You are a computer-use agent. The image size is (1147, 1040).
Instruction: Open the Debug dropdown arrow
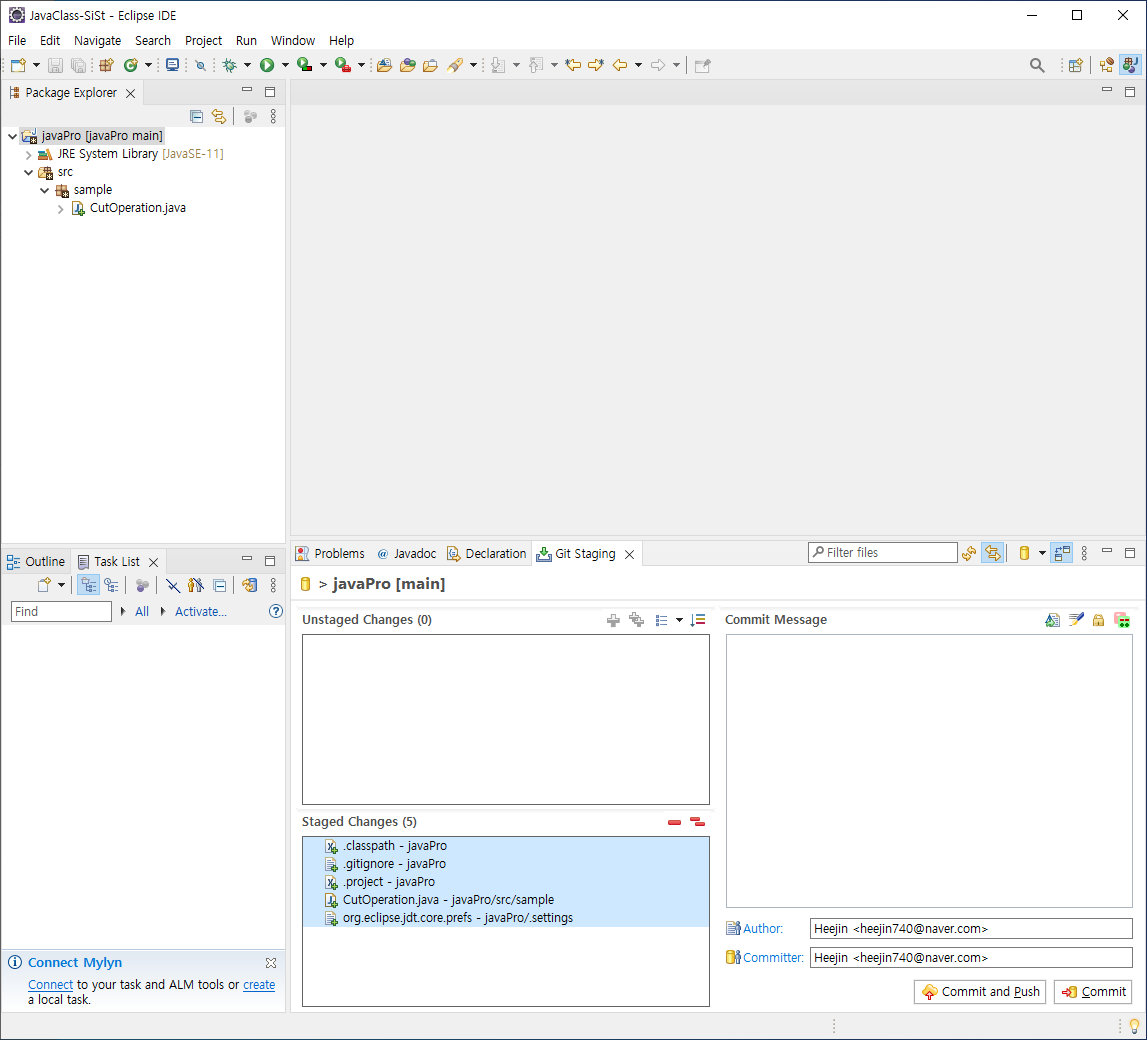point(247,65)
